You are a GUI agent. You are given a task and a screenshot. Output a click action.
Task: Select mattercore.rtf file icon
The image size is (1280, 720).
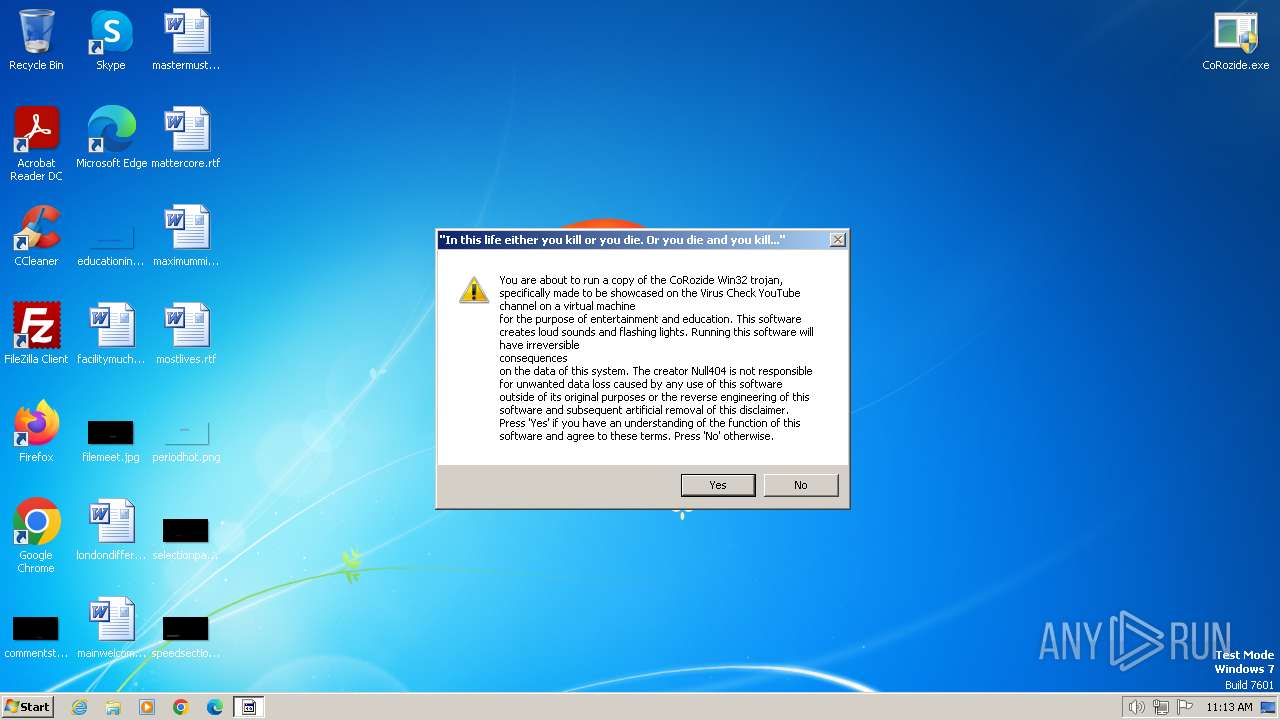coord(186,138)
